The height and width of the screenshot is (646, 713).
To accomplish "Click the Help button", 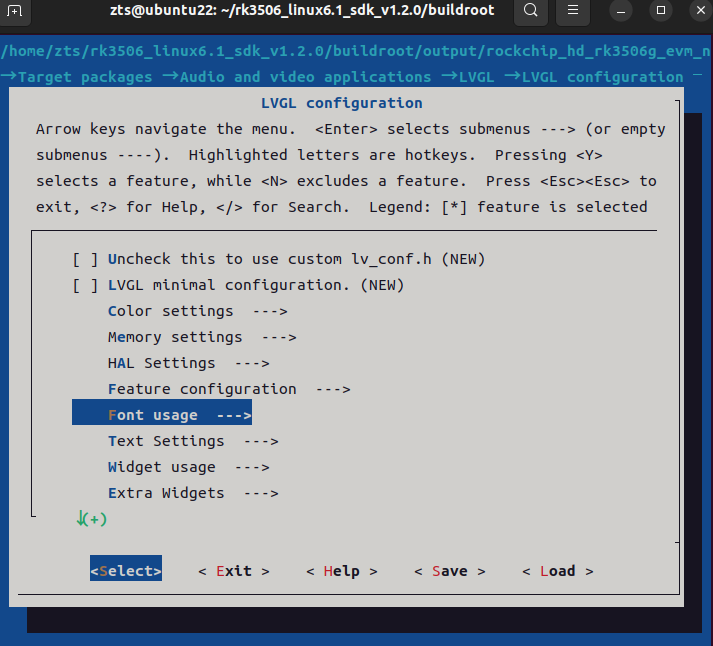I will [342, 571].
